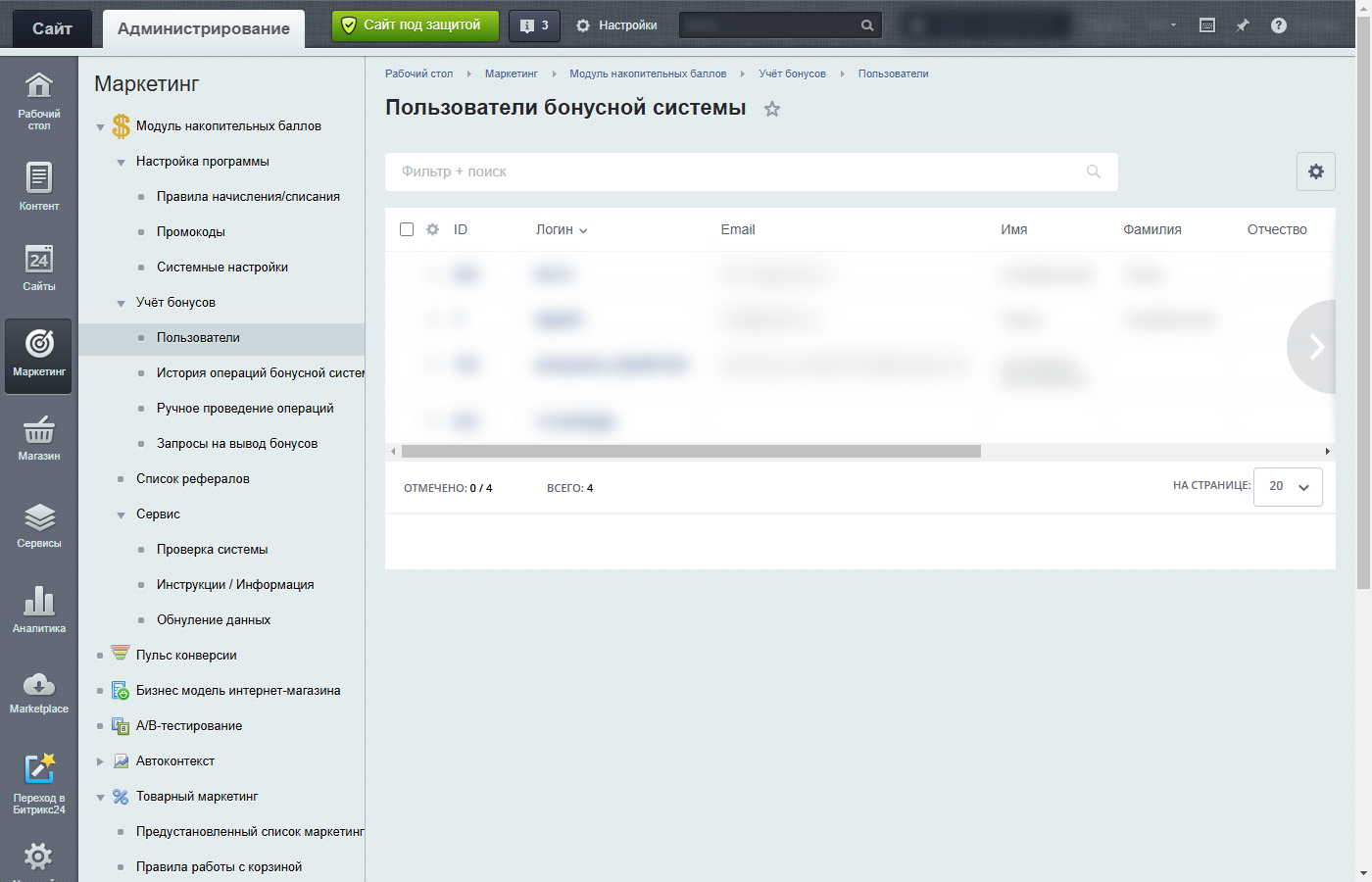Open the Настройки top menu

coord(616,25)
